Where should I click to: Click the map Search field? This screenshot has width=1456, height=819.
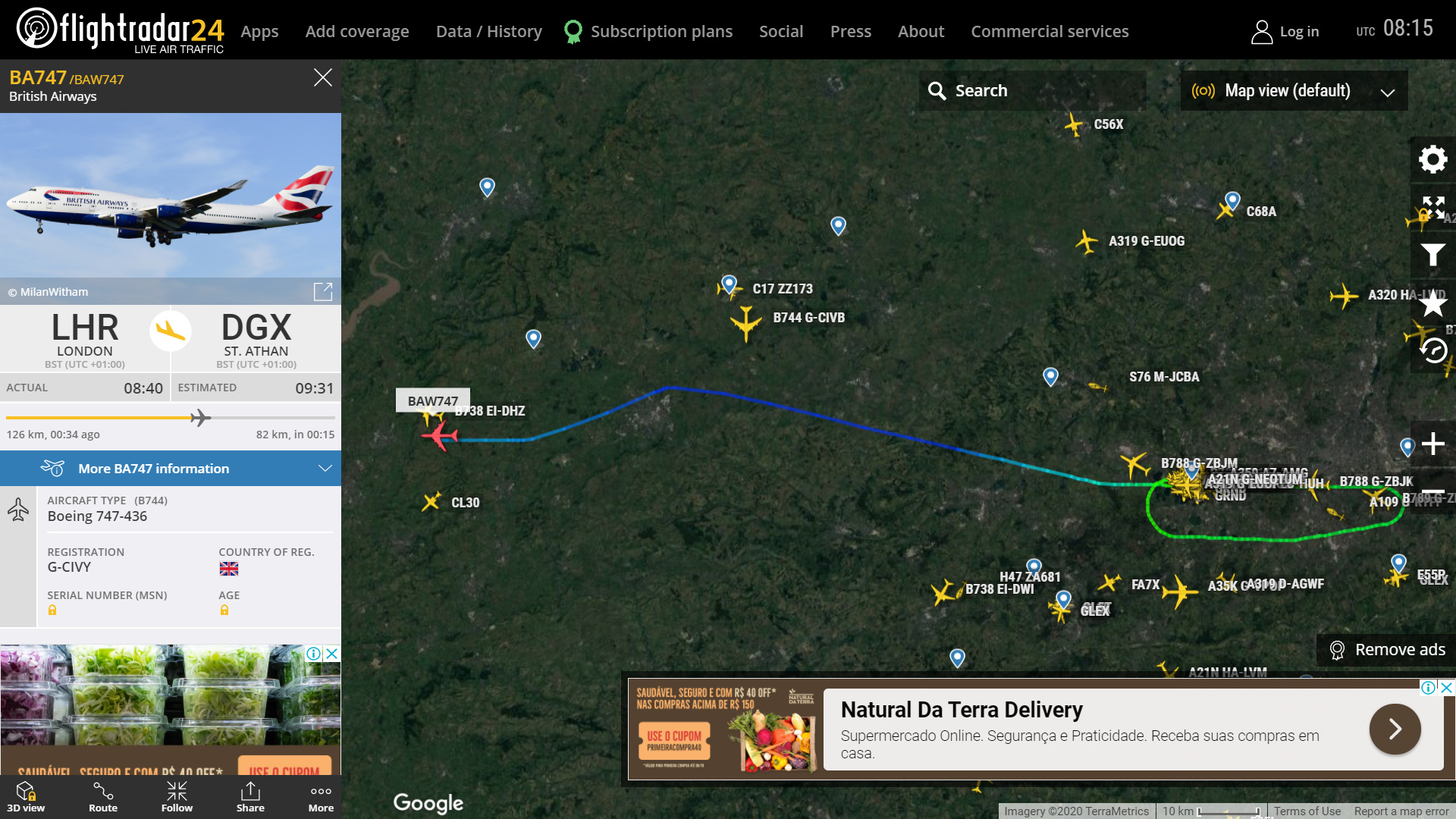pos(1033,91)
